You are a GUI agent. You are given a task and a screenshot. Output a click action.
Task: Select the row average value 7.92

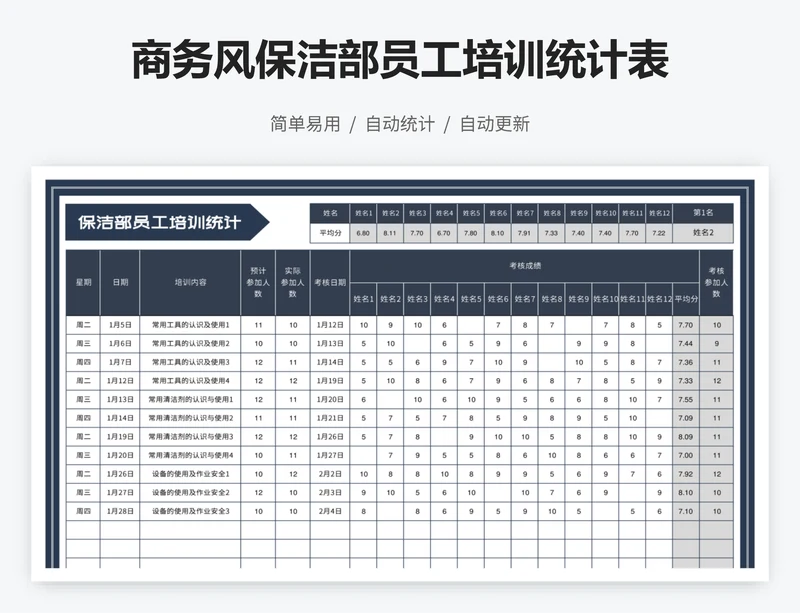click(x=686, y=474)
